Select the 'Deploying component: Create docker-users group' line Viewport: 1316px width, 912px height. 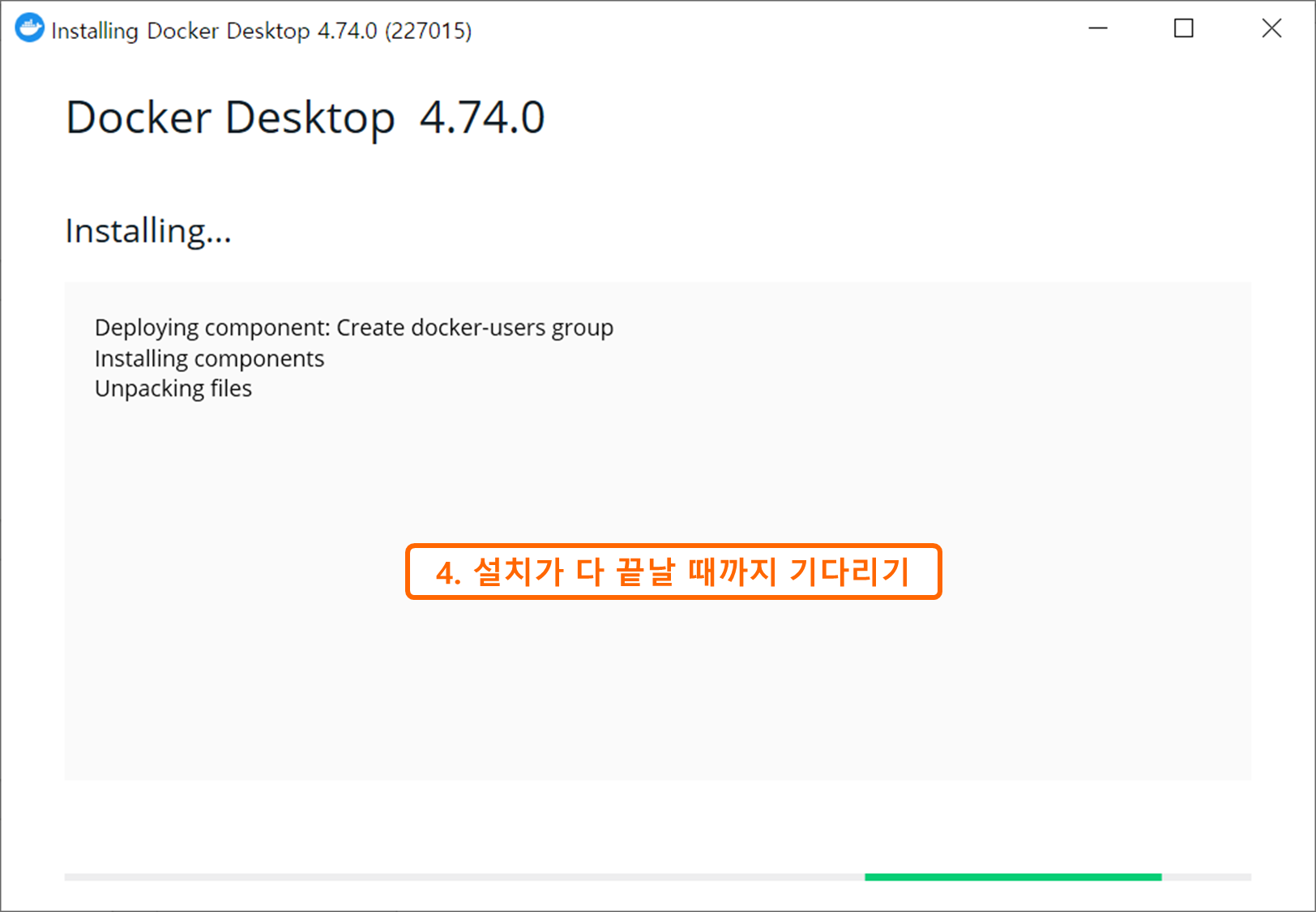click(354, 328)
